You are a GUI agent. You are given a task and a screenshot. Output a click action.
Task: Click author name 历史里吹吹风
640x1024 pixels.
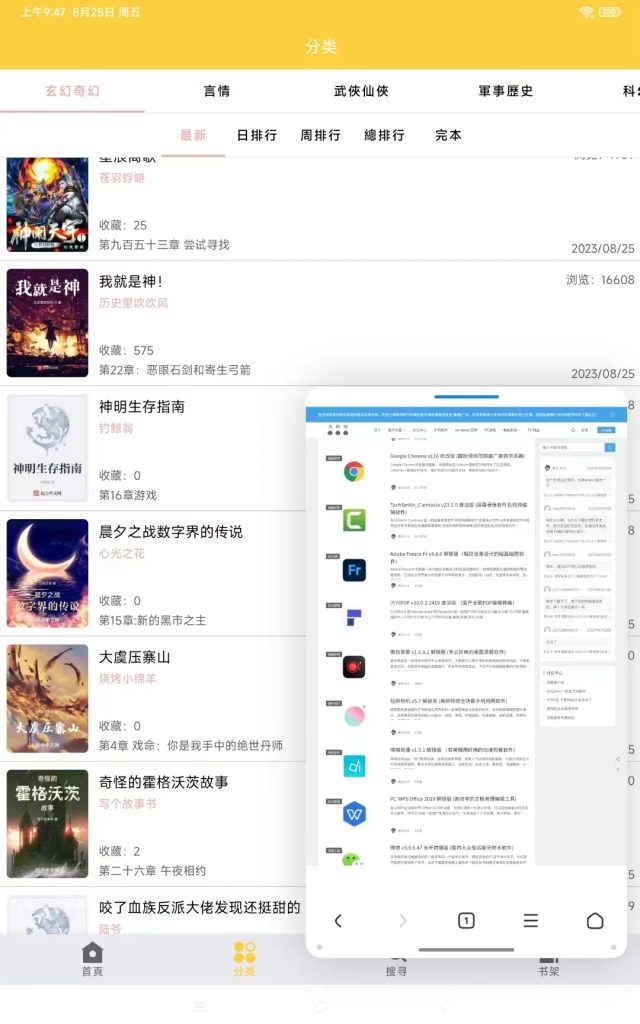(x=133, y=303)
